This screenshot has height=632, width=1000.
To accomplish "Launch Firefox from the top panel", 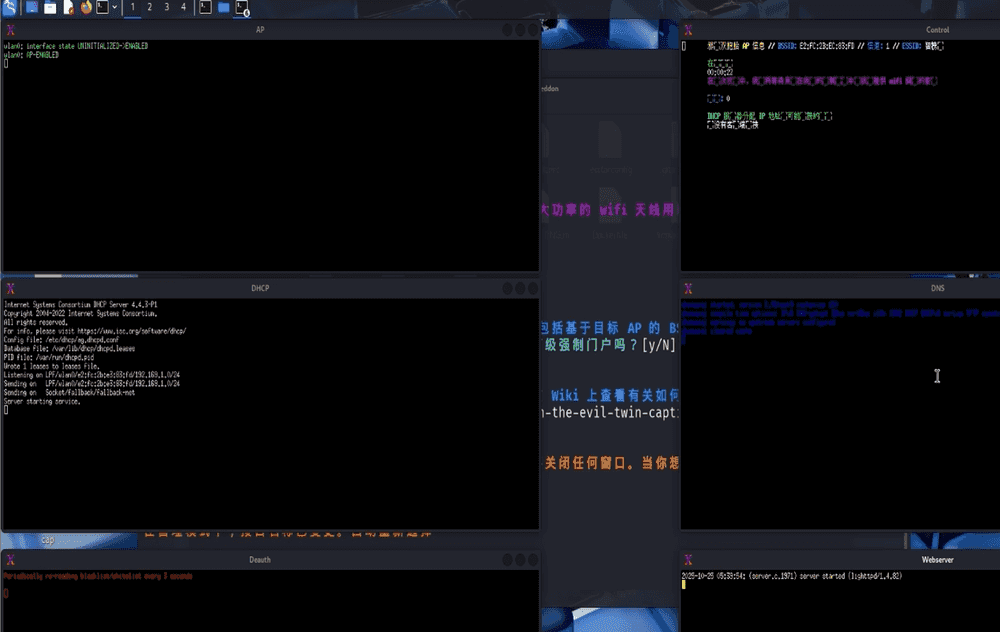I will pyautogui.click(x=86, y=7).
